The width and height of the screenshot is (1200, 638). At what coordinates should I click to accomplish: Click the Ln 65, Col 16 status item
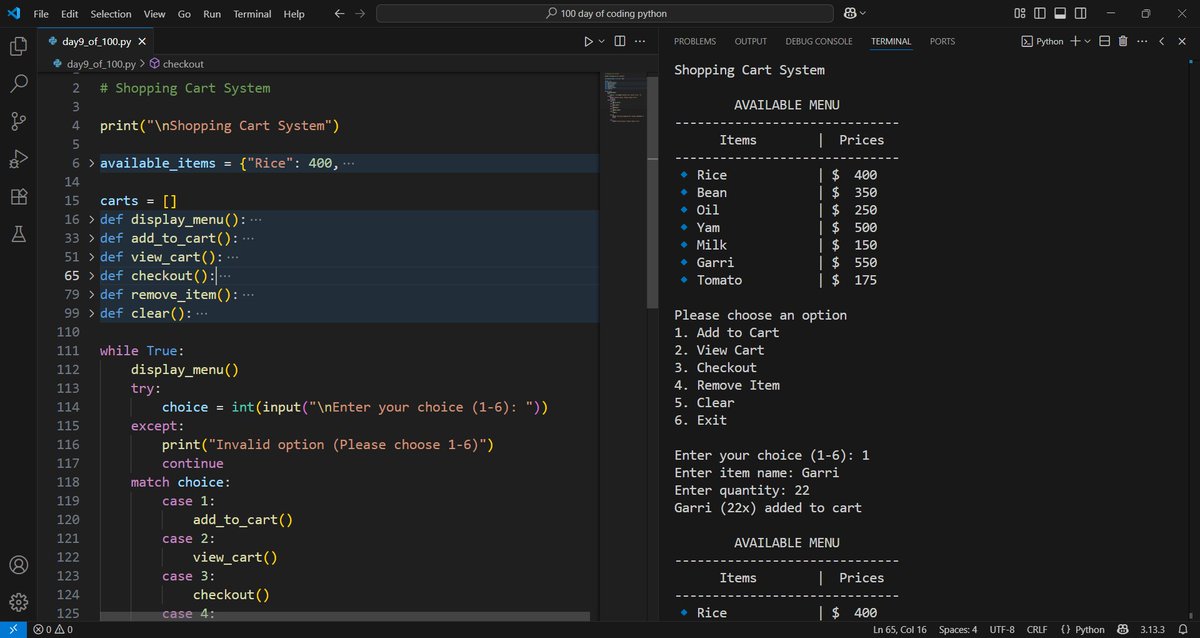click(899, 629)
